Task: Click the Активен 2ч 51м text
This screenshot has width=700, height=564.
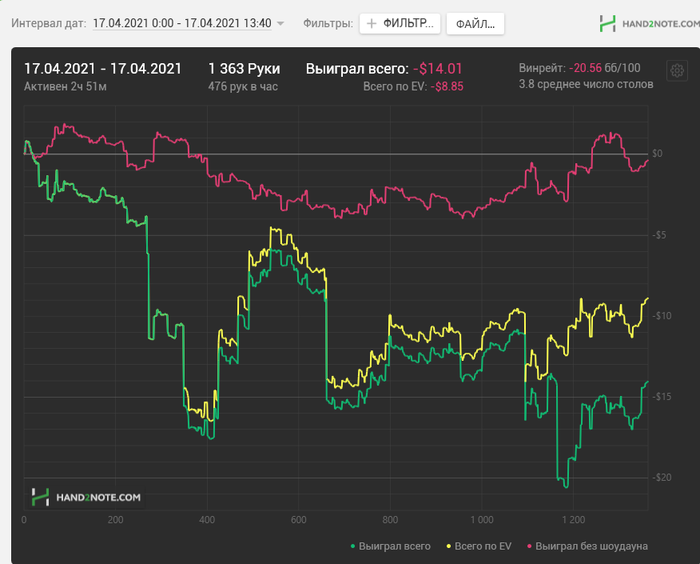Action: [x=65, y=86]
